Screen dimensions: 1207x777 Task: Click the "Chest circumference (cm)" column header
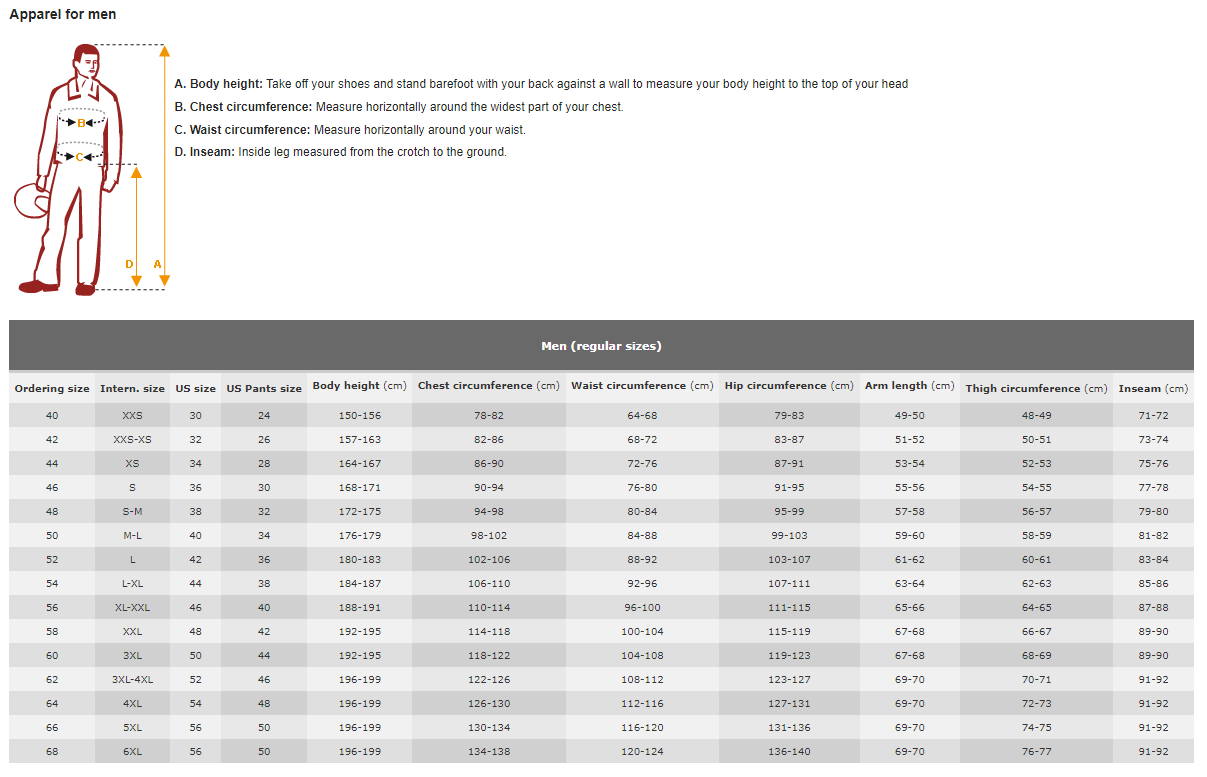pyautogui.click(x=489, y=386)
